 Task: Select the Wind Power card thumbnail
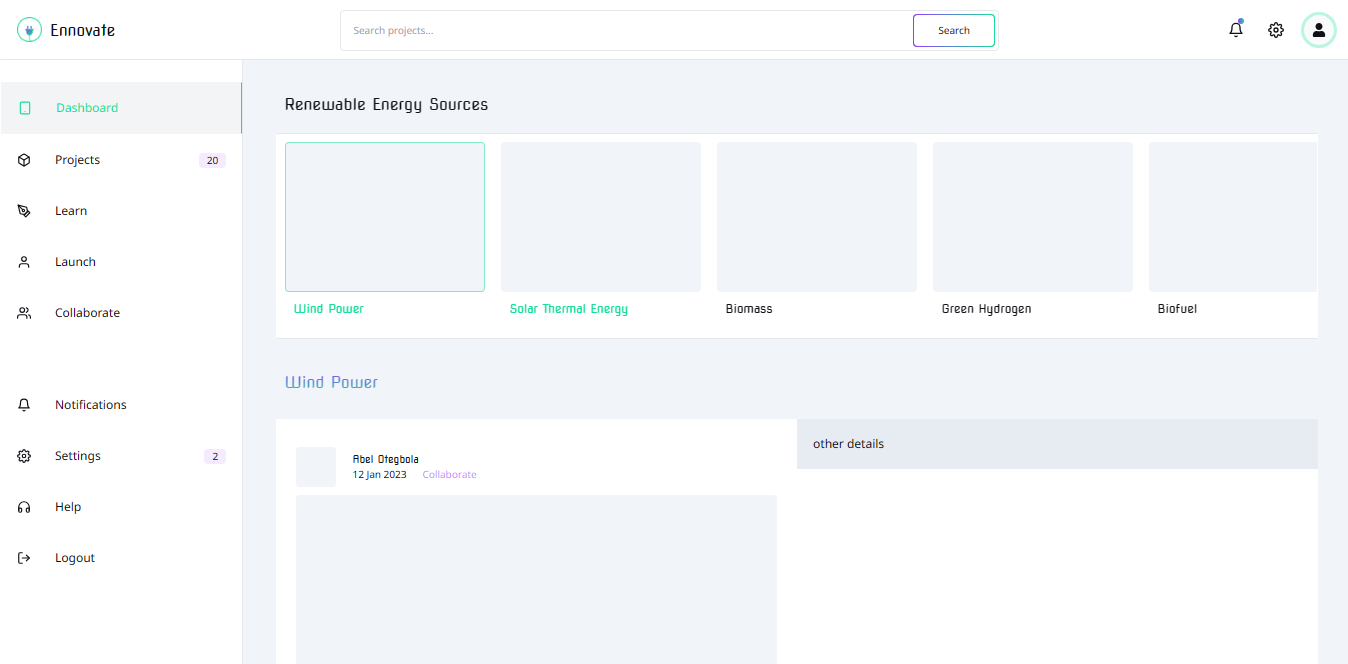[x=385, y=217]
